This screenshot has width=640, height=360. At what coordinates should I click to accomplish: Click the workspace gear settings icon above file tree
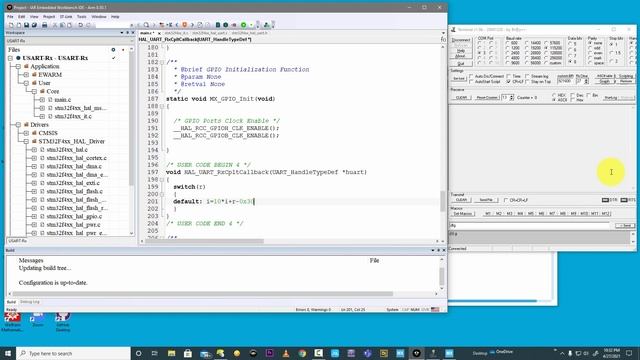tap(113, 50)
